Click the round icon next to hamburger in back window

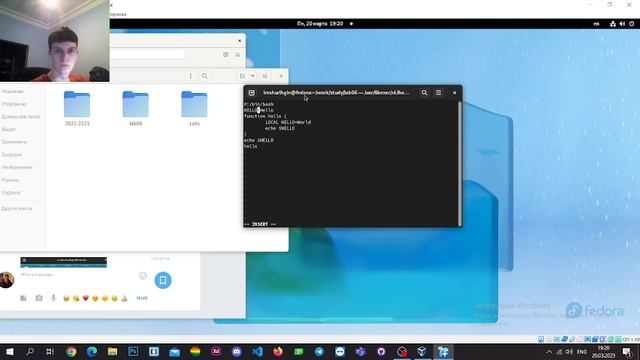coord(226,55)
